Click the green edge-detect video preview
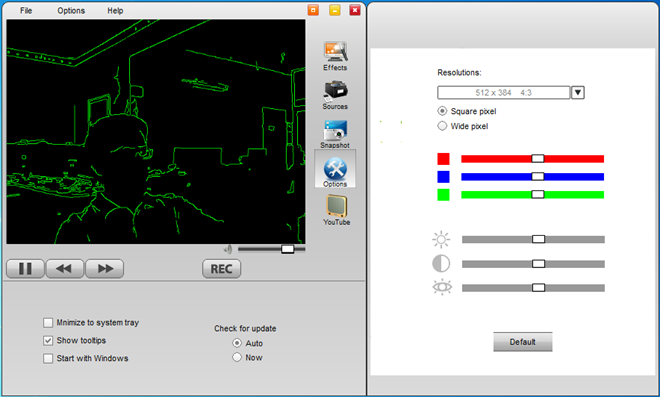 pos(156,131)
